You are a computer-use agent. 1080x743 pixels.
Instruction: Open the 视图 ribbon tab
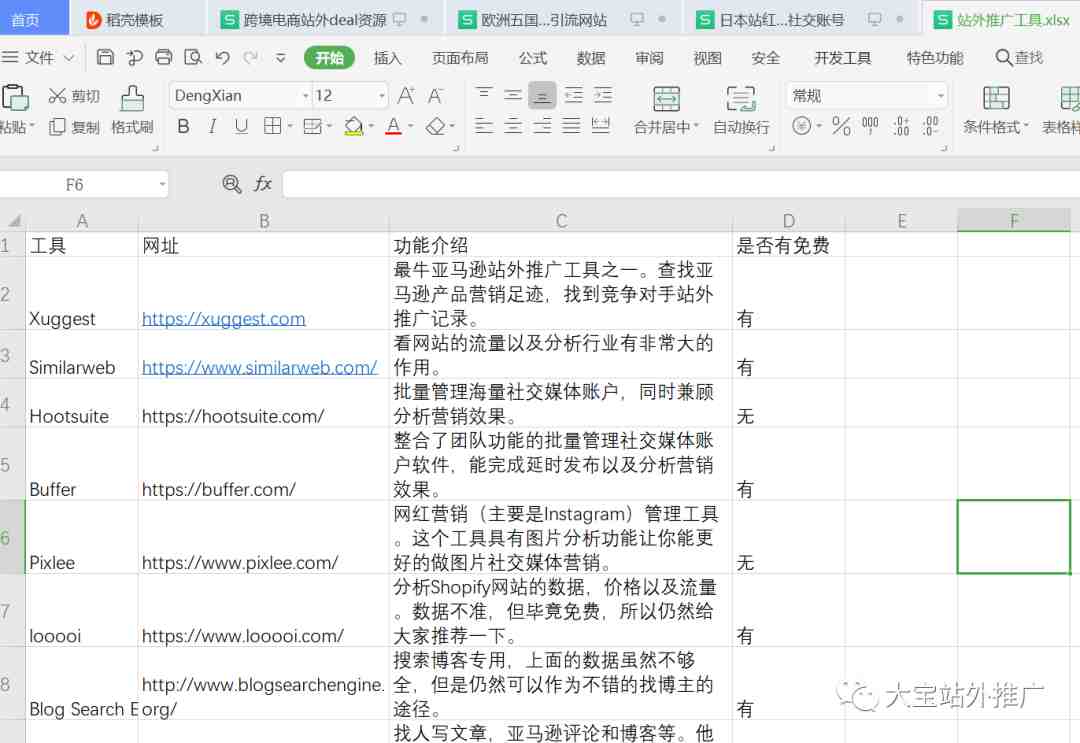tap(707, 58)
